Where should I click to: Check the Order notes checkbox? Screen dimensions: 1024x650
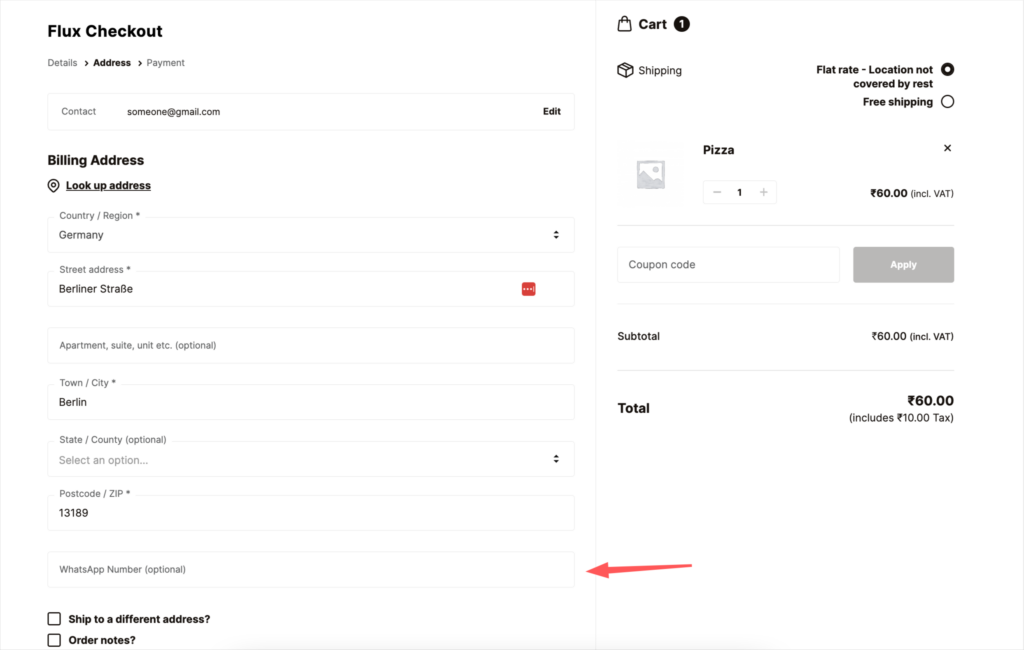[x=53, y=639]
